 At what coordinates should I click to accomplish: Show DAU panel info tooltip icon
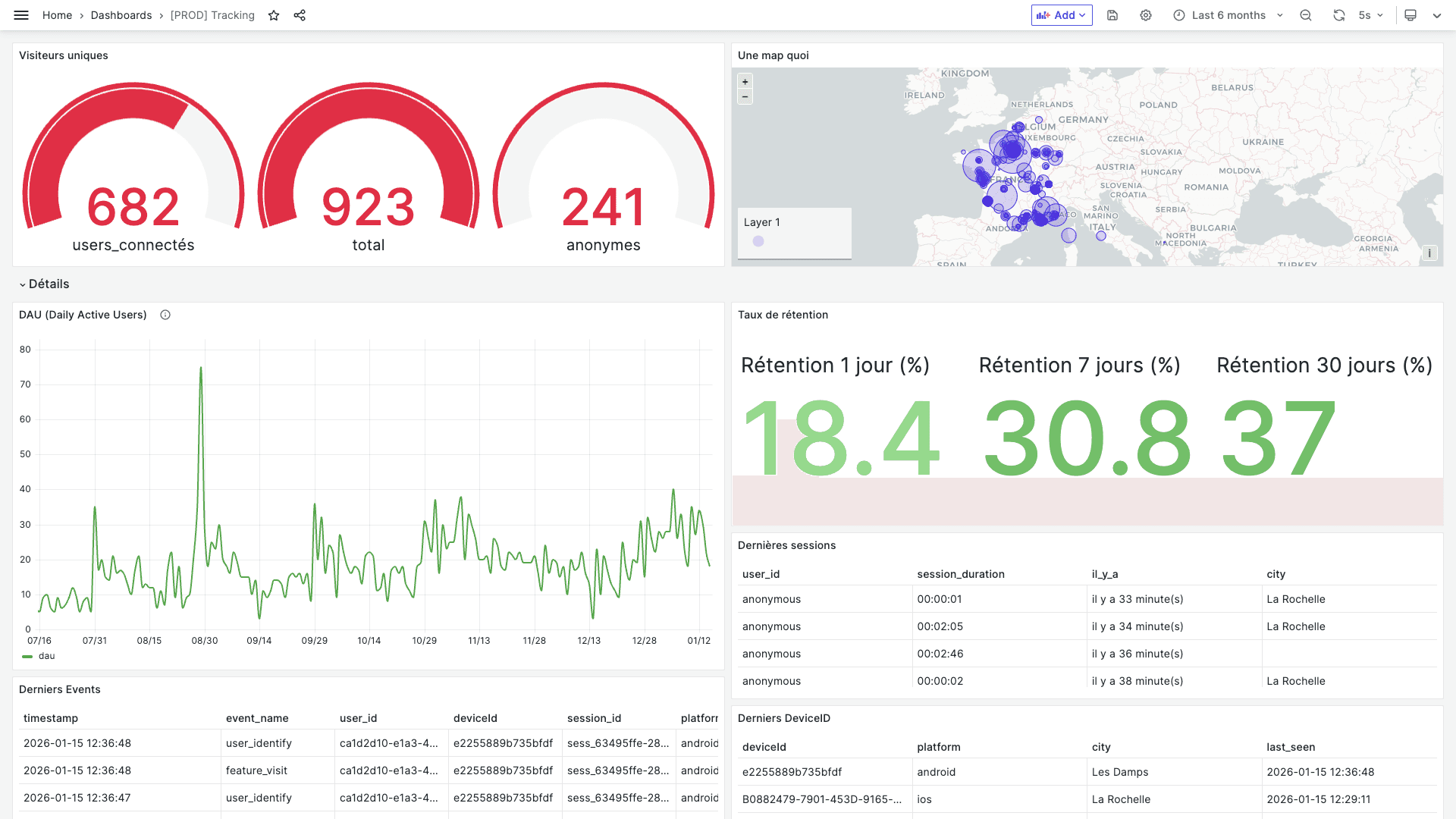click(165, 315)
